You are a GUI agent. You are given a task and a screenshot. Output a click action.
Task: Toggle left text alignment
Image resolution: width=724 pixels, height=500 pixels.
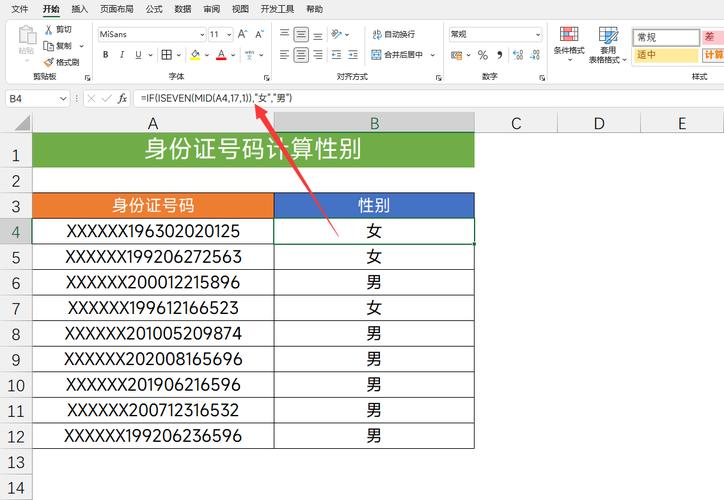click(x=284, y=55)
